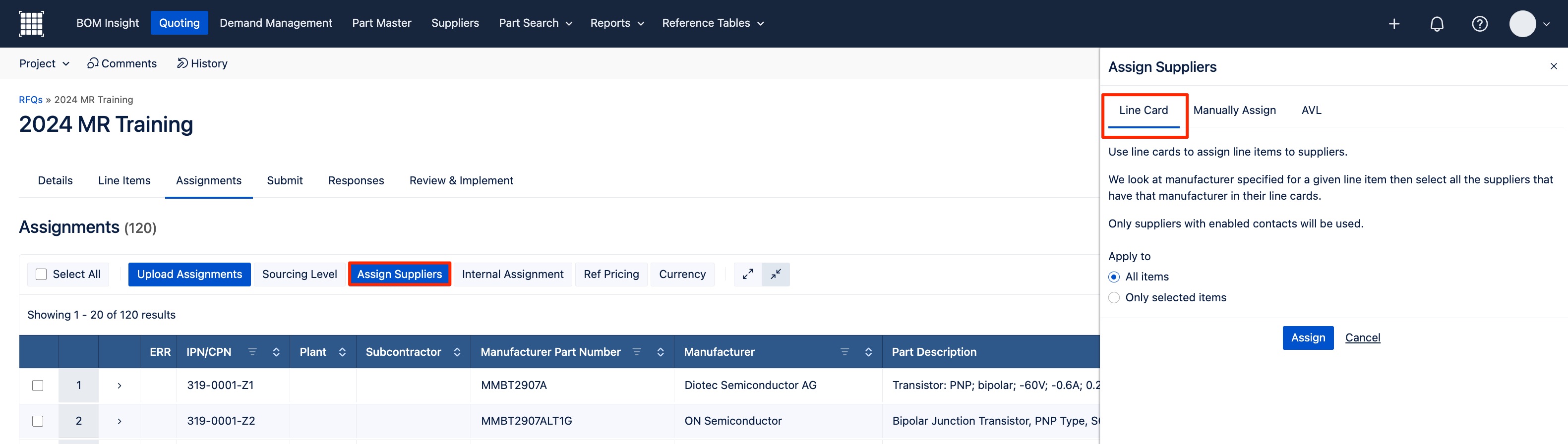The image size is (1568, 444).
Task: Click the plus create icon
Action: (x=1394, y=24)
